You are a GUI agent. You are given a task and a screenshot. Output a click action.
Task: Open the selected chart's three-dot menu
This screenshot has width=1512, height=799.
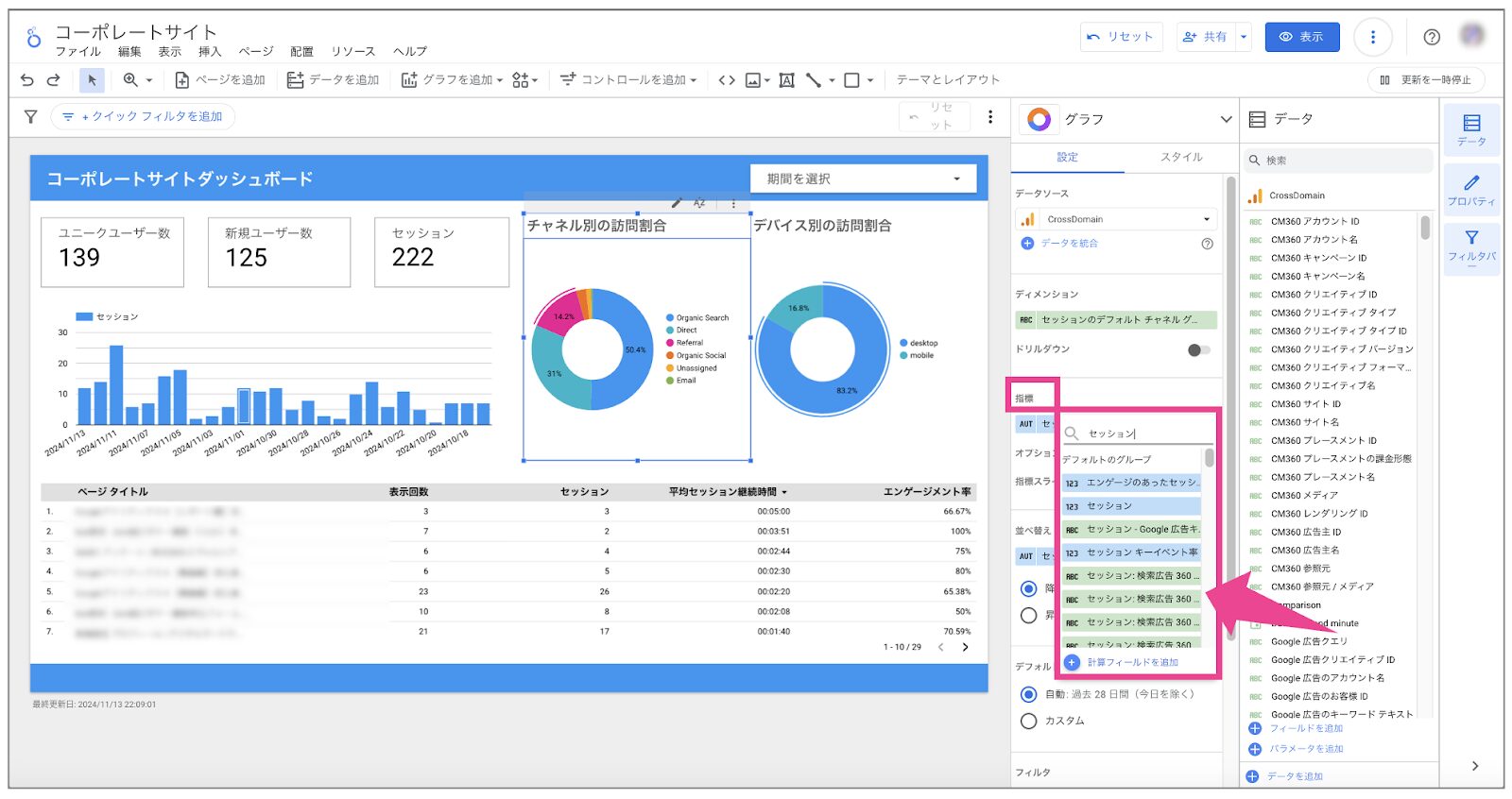(x=733, y=203)
